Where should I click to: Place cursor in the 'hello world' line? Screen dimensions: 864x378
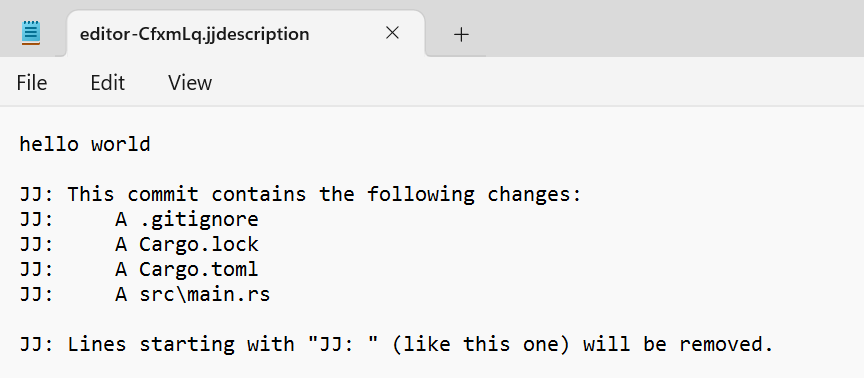click(85, 144)
